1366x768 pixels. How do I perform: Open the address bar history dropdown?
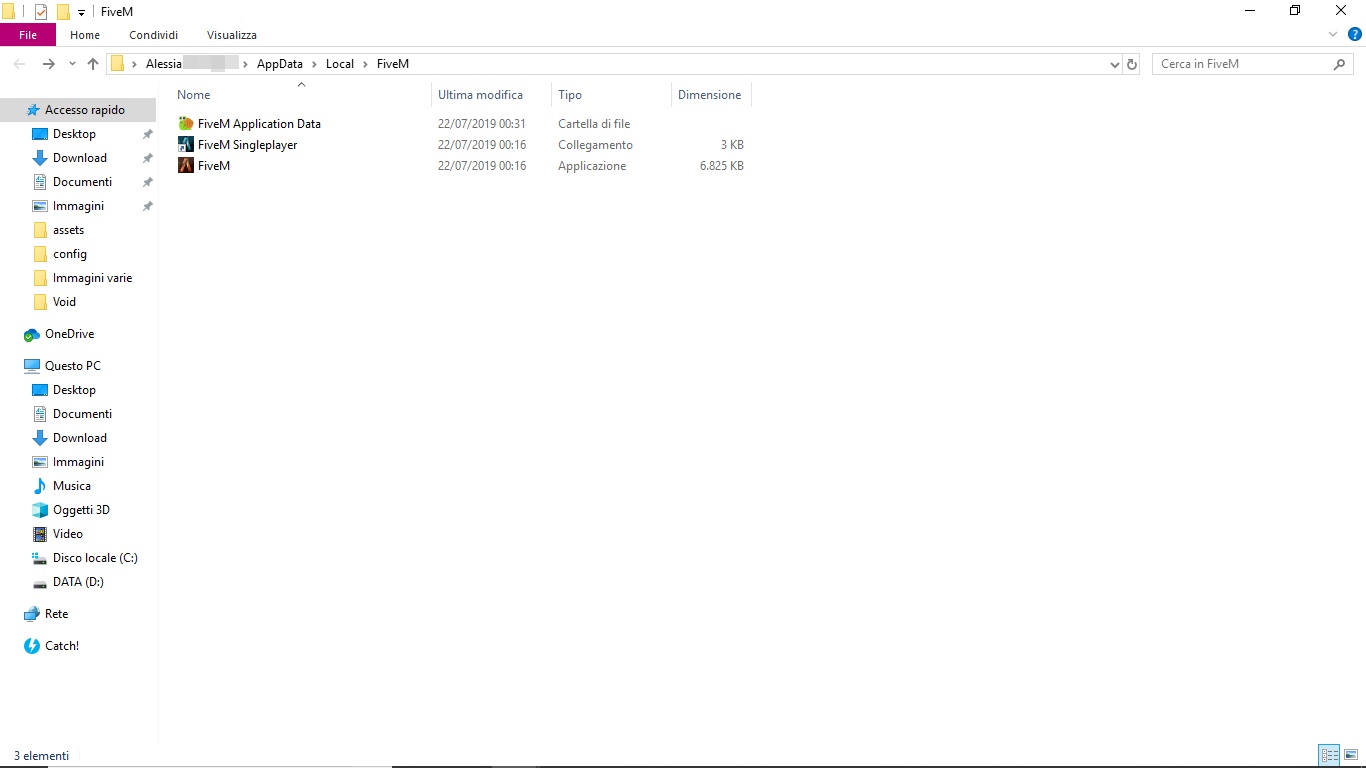(1115, 64)
